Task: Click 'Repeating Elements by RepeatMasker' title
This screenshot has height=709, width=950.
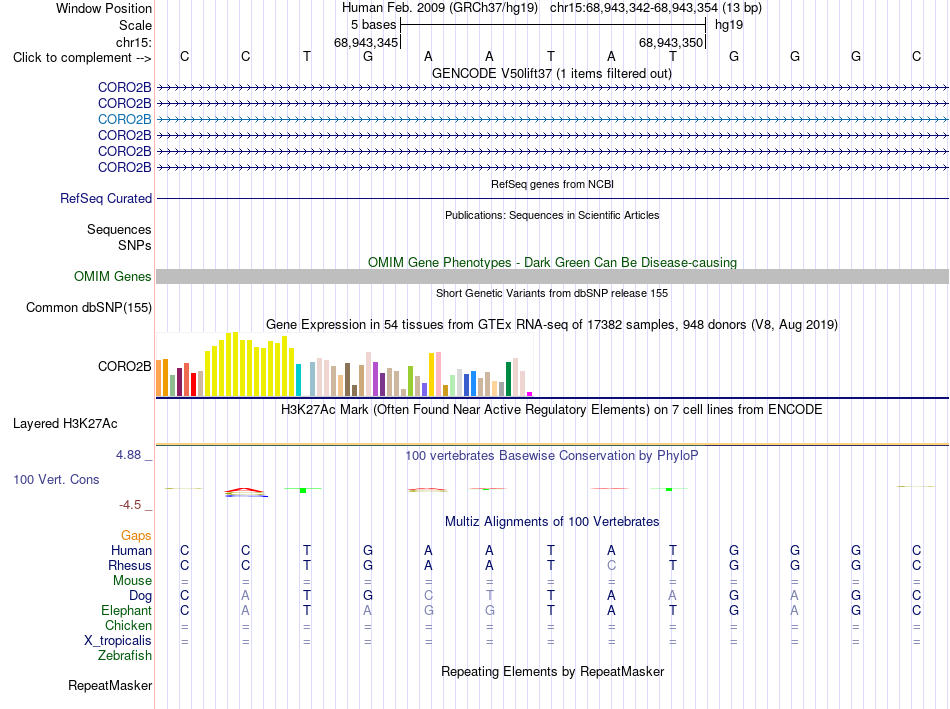Action: pos(552,671)
